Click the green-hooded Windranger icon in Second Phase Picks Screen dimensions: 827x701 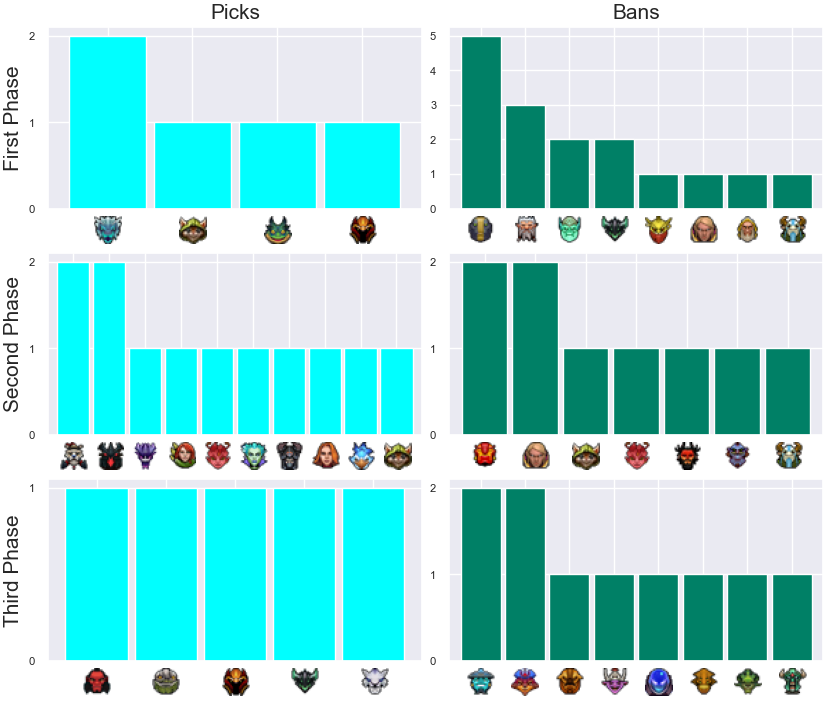(x=182, y=455)
